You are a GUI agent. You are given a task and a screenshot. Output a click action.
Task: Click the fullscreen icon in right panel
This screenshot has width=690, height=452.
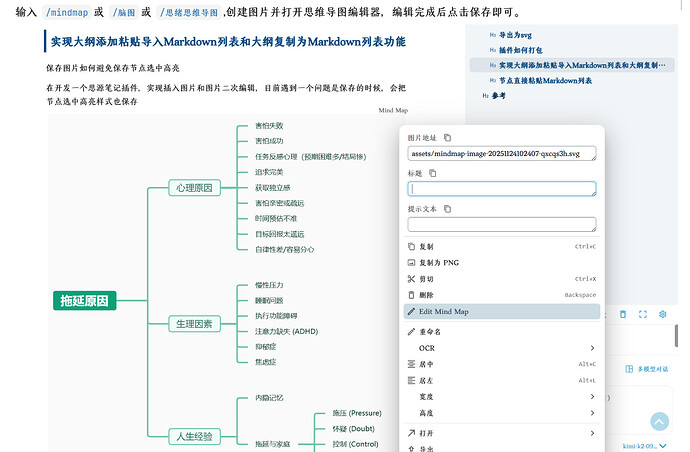[x=642, y=314]
